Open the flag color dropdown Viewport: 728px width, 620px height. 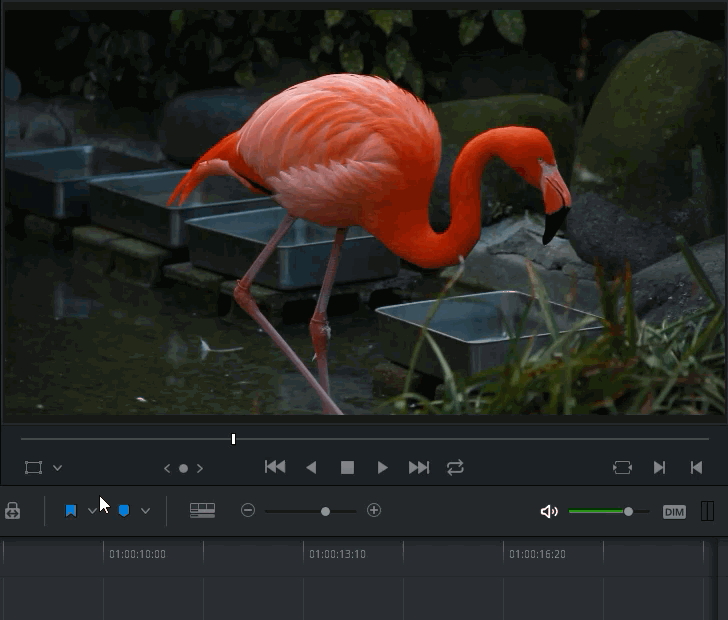click(x=92, y=511)
